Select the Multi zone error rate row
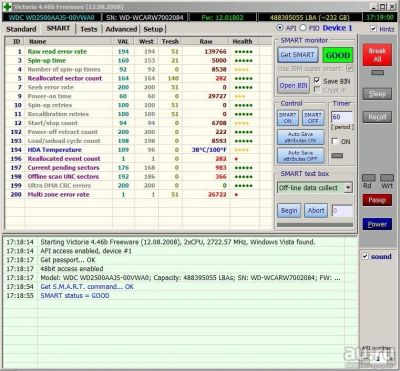This screenshot has width=400, height=371. point(138,195)
